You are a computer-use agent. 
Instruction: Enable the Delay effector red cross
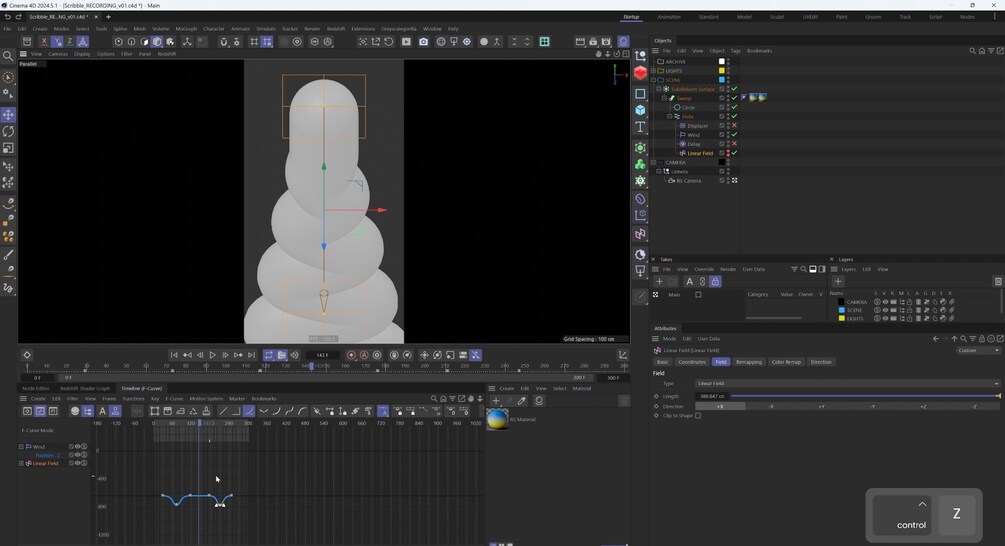click(735, 144)
